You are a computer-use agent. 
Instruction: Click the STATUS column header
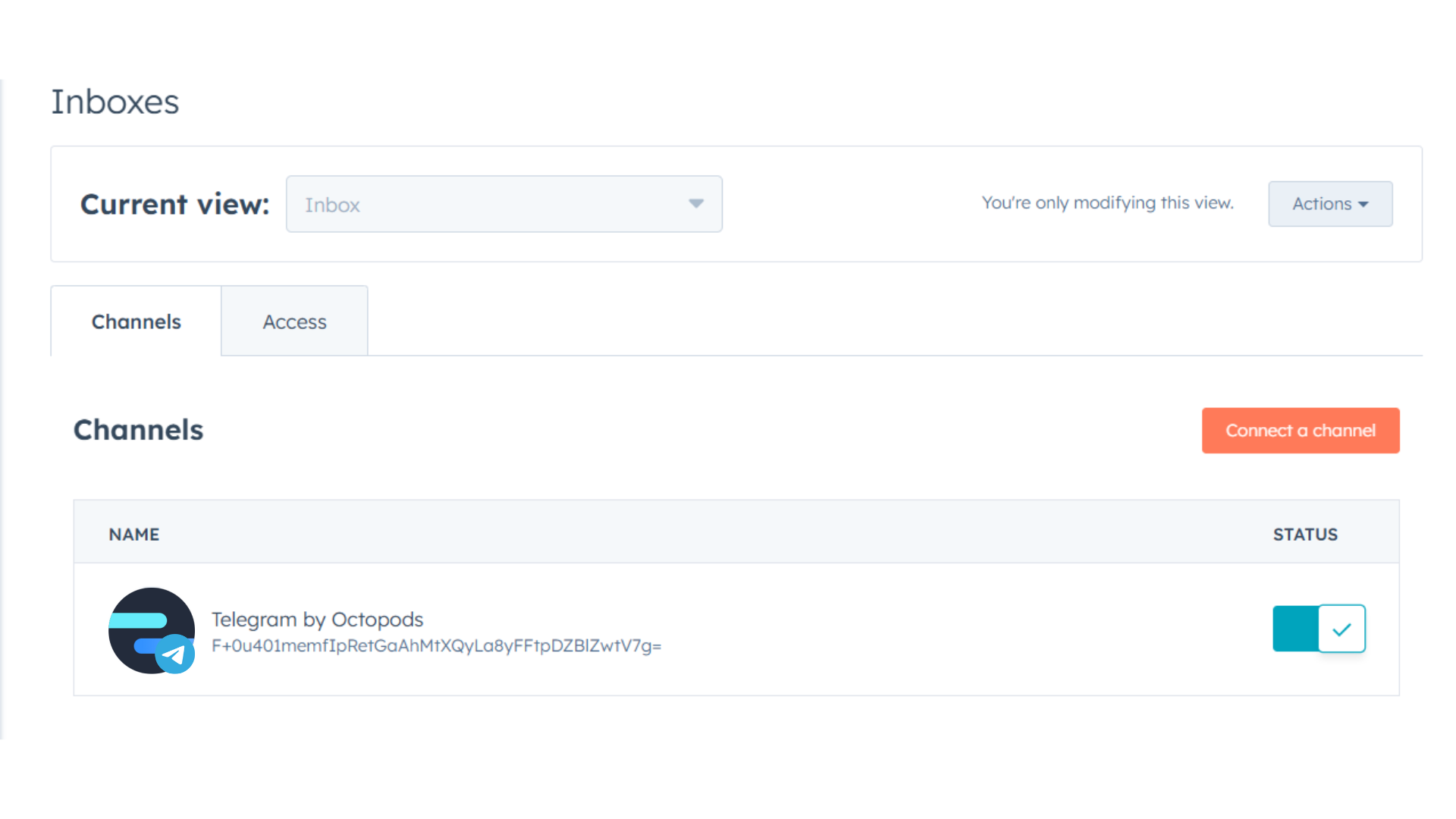coord(1304,535)
